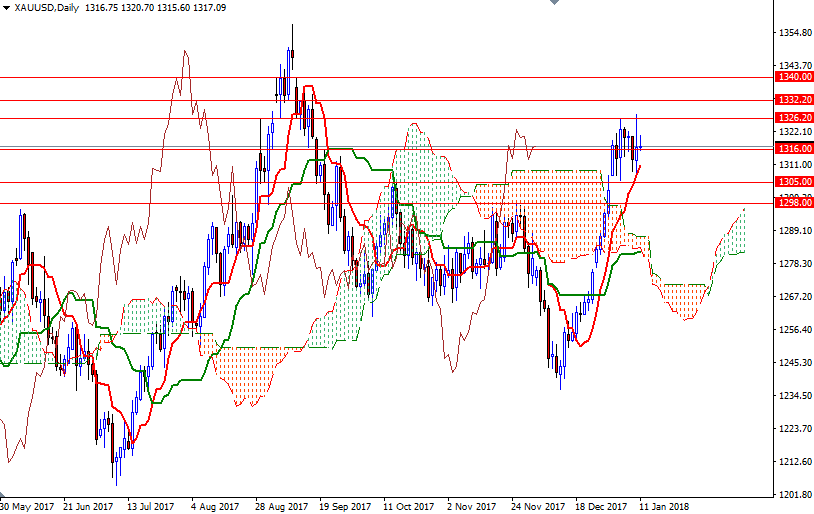Select the 1340.00 red price level label
This screenshot has width=814, height=514.
tap(793, 77)
